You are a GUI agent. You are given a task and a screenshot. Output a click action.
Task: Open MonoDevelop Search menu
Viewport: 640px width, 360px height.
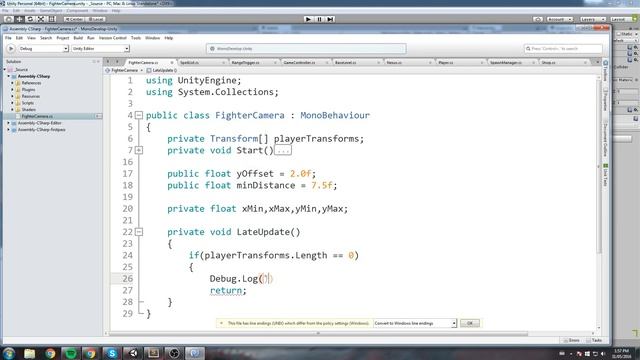click(46, 38)
